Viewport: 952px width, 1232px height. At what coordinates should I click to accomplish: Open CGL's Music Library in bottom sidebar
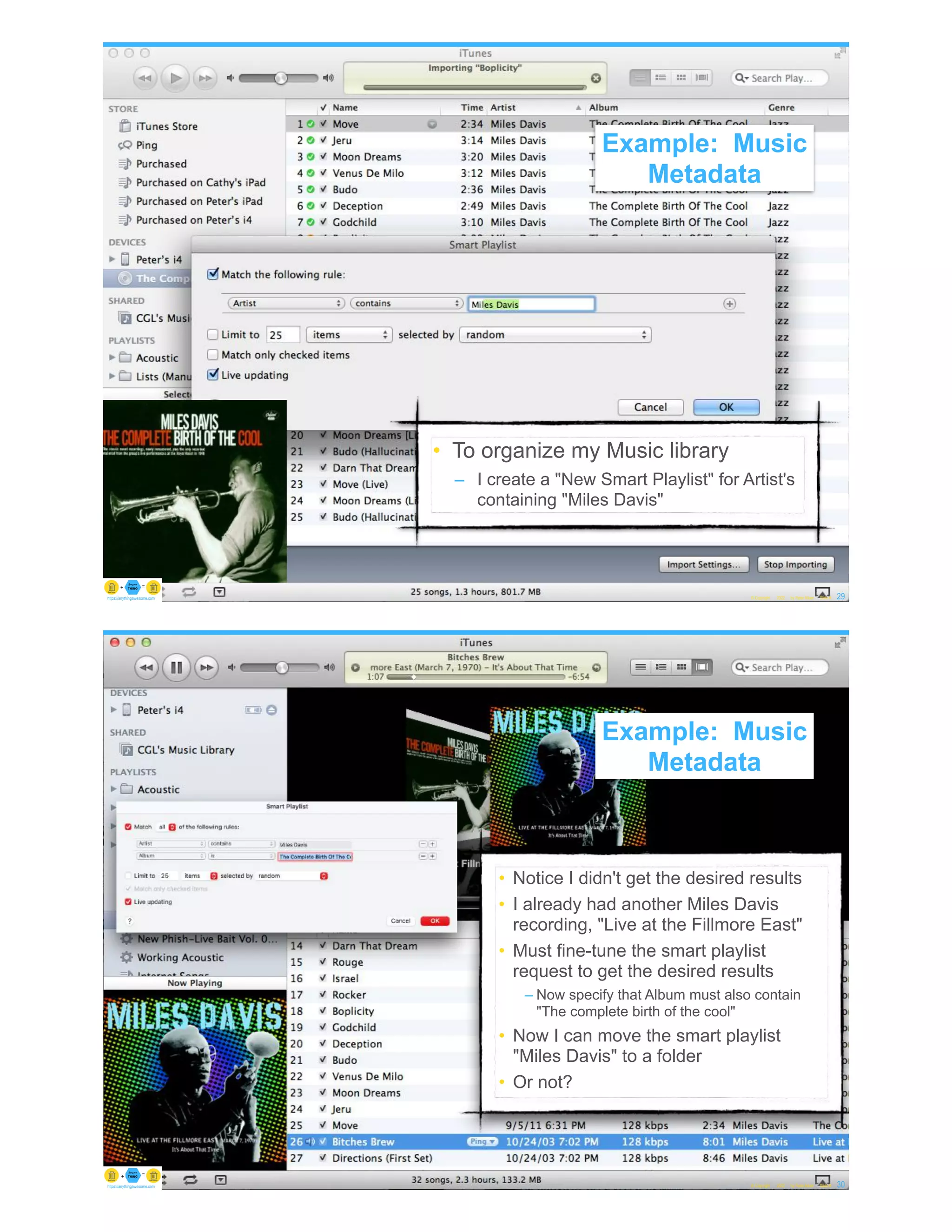(x=177, y=750)
